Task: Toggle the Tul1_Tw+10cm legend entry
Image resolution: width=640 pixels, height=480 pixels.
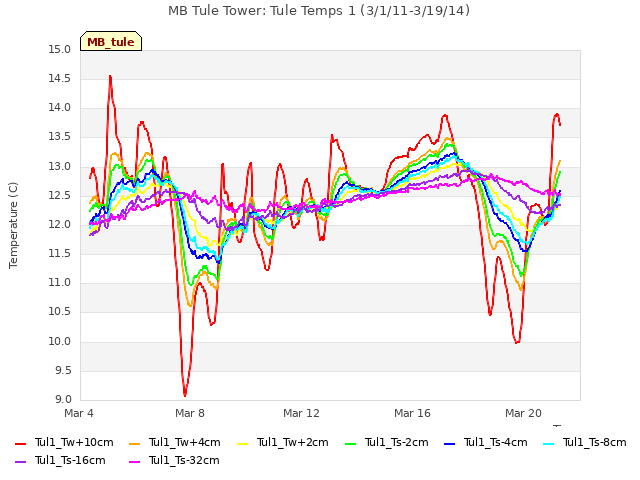Action: tap(64, 443)
